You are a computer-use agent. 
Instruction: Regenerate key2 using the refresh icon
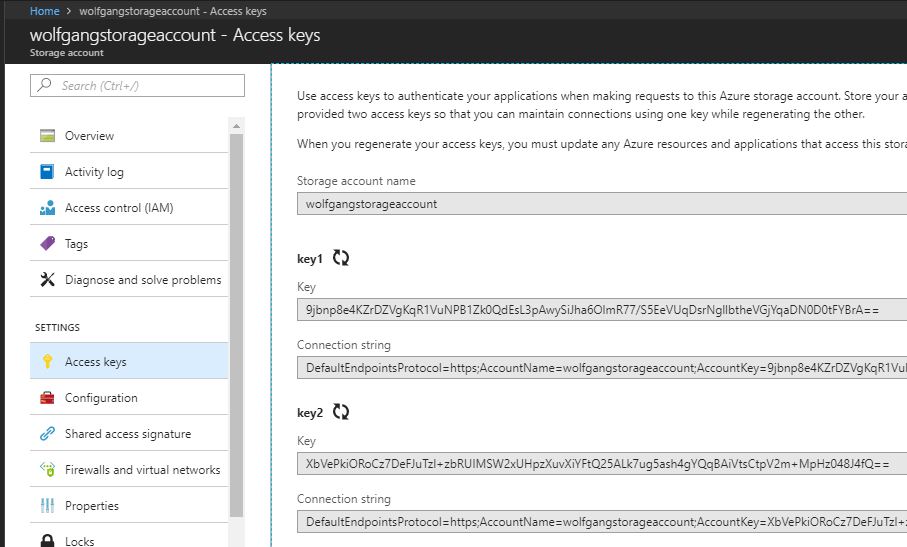[341, 412]
